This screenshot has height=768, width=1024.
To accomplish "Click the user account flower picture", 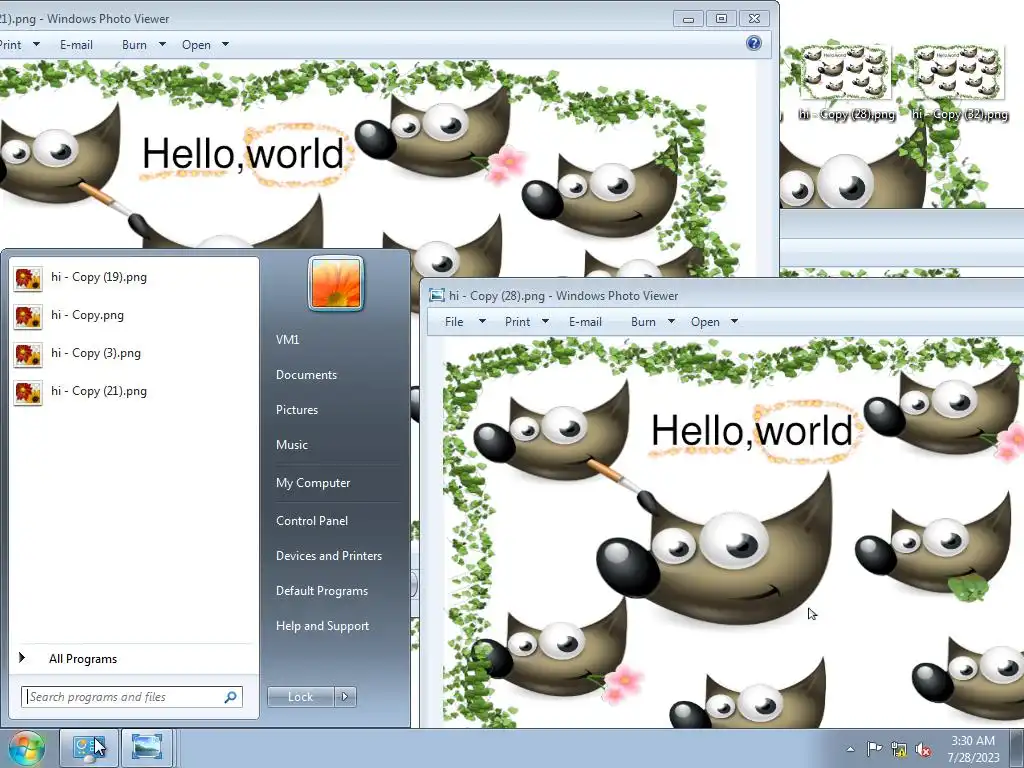I will point(336,283).
